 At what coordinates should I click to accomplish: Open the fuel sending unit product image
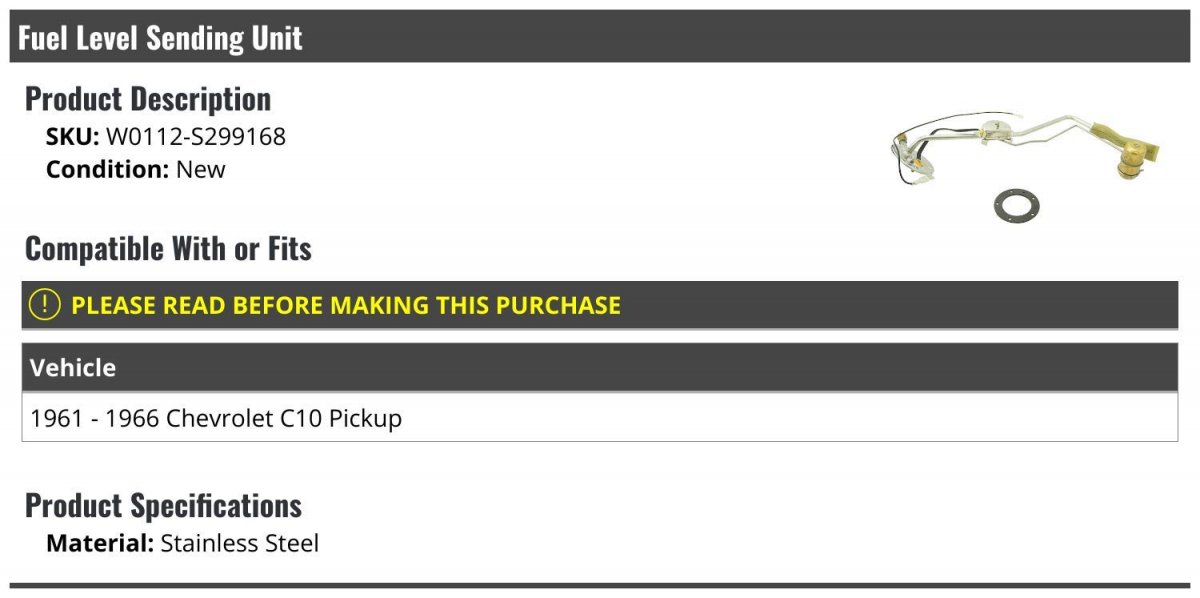[x=1025, y=164]
